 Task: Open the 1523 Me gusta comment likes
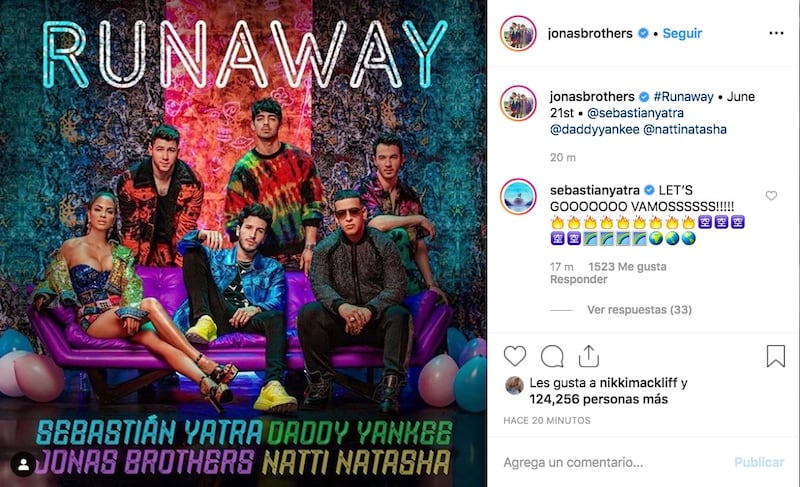(627, 267)
